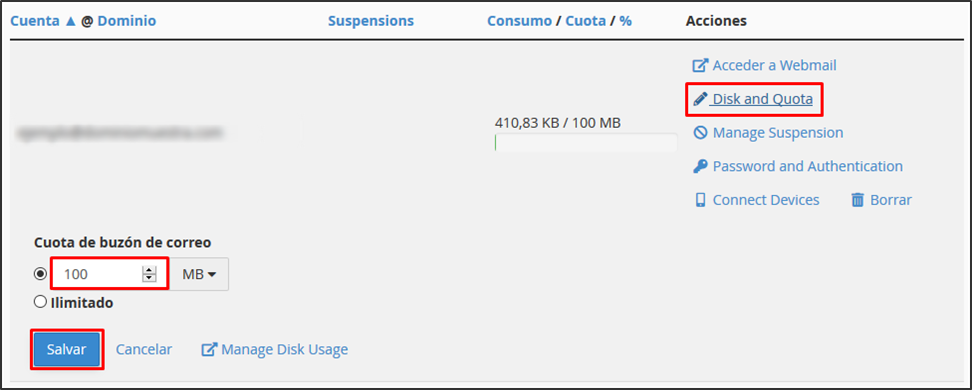Viewport: 973px width, 391px height.
Task: Click the prohibition icon for Manage Suspension
Action: click(700, 133)
